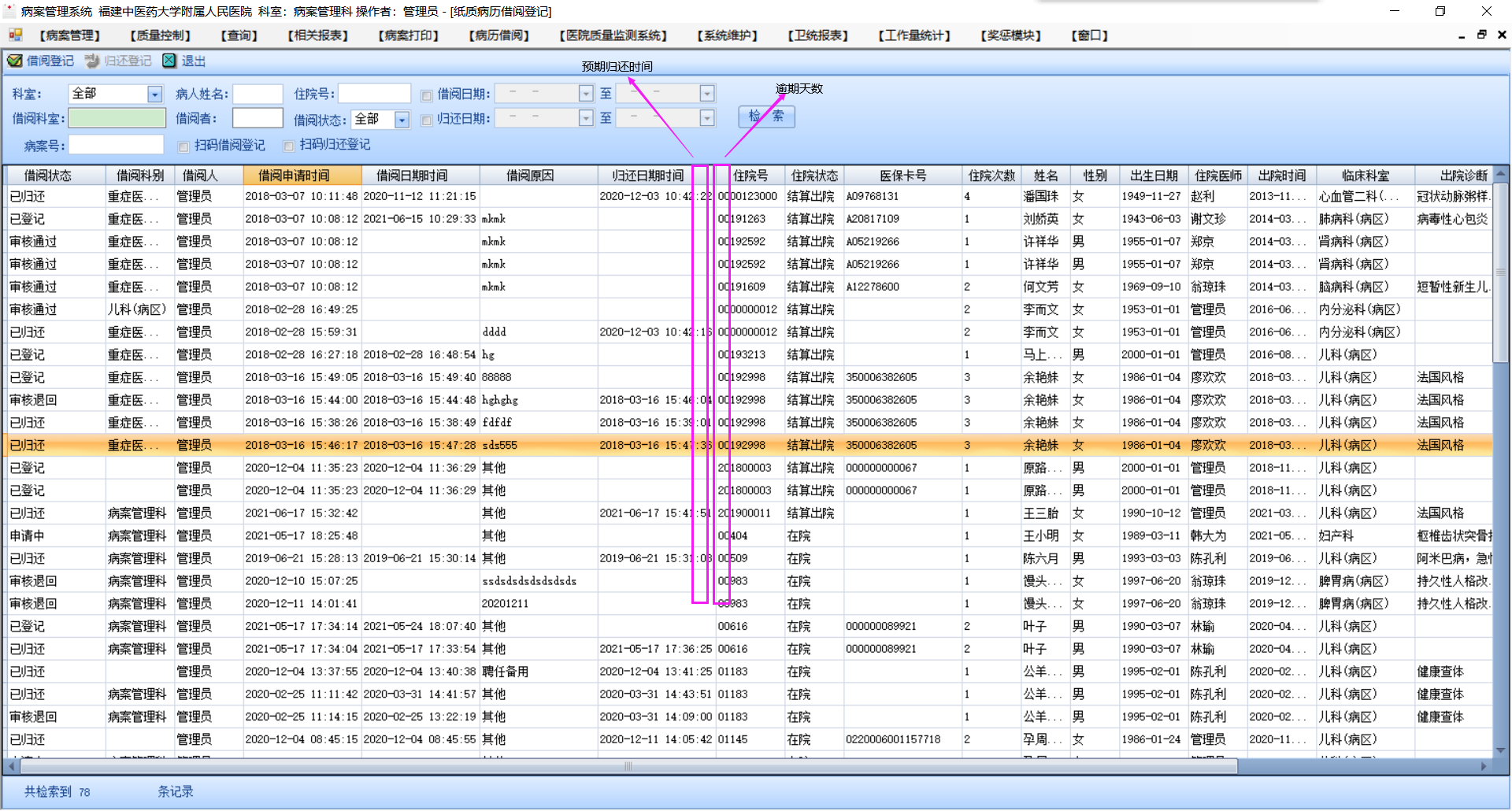
Task: Click the 住院号 filter input field
Action: [x=375, y=94]
